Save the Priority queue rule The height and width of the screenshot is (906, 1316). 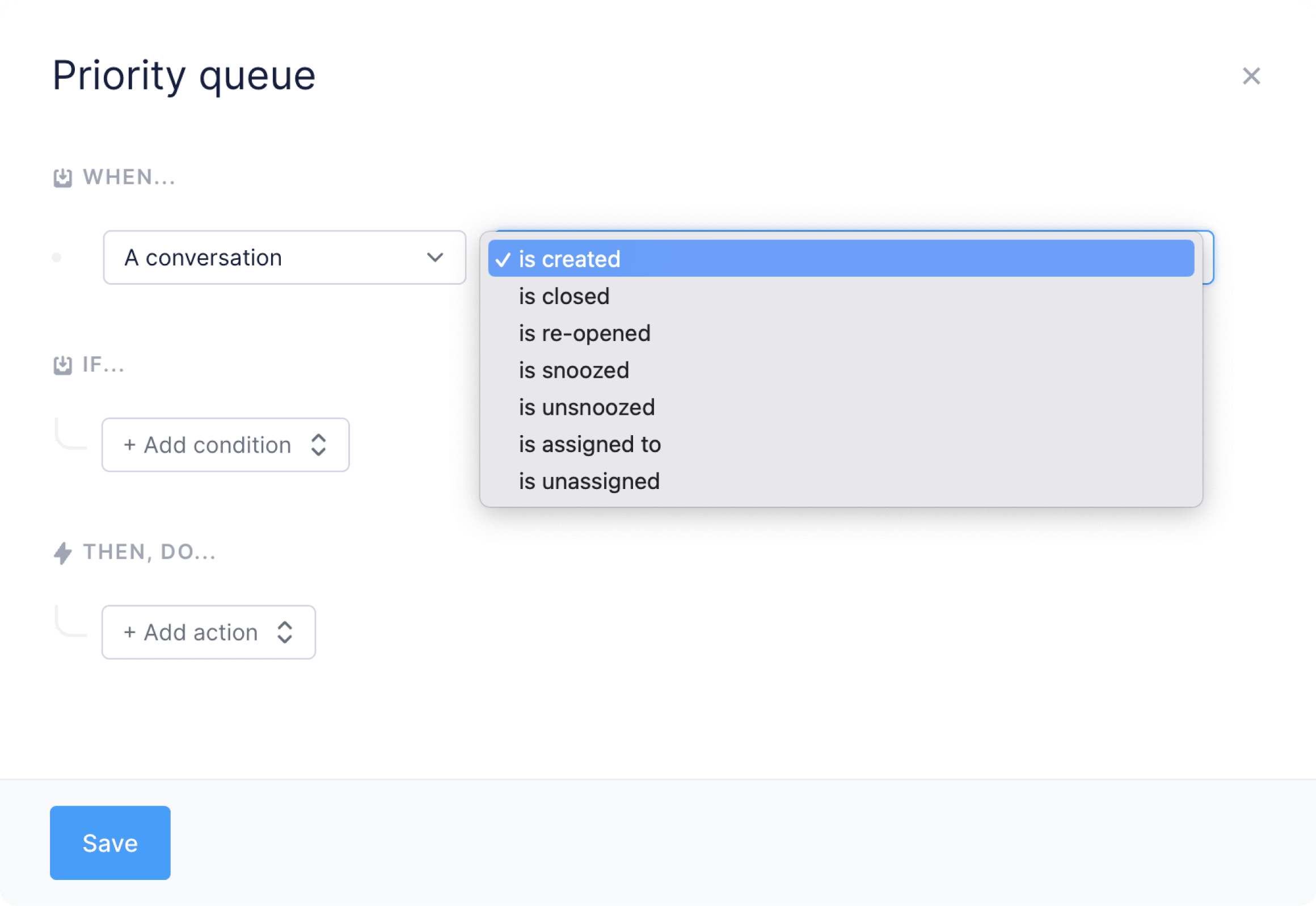coord(110,843)
